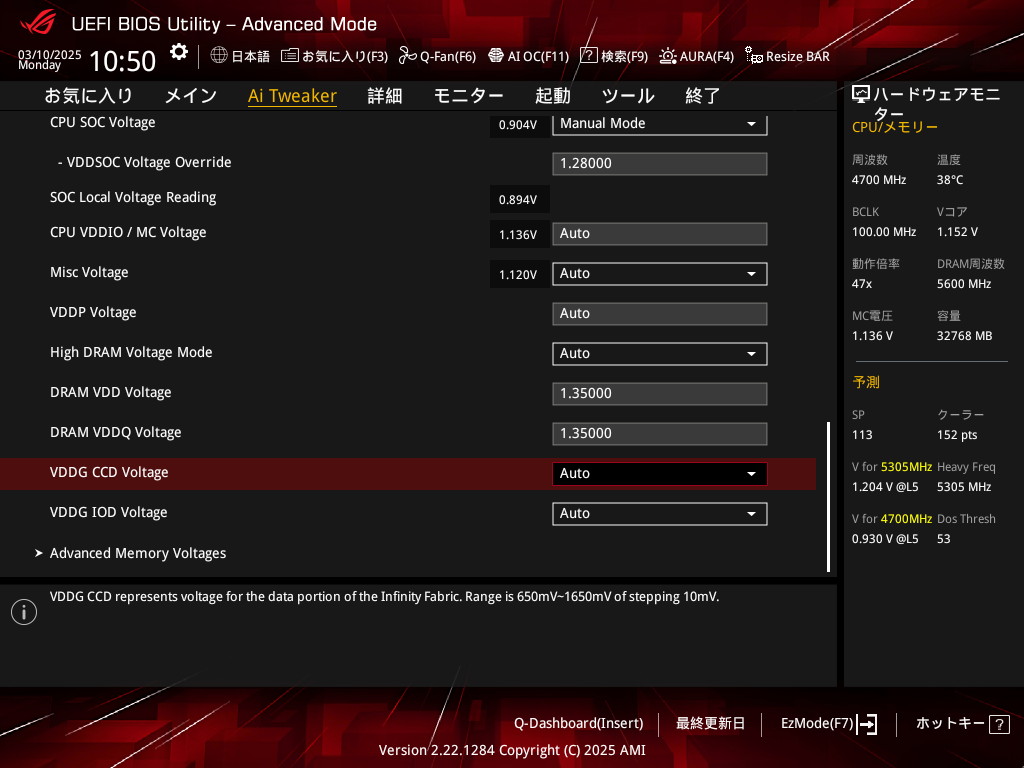Image resolution: width=1024 pixels, height=768 pixels.
Task: Click DRAM VDD Voltage field
Action: (x=660, y=394)
